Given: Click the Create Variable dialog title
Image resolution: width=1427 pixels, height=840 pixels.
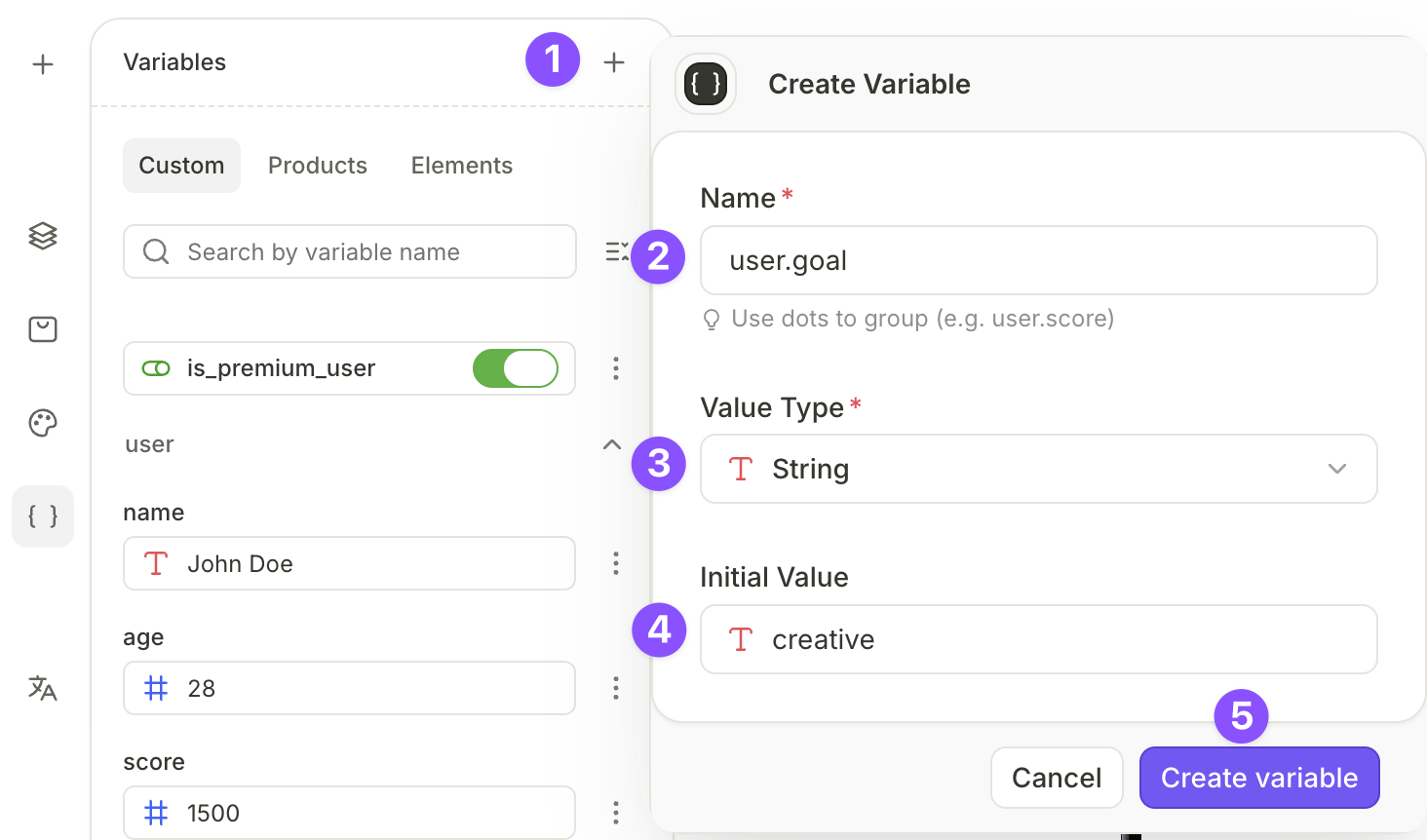Looking at the screenshot, I should pos(869,84).
